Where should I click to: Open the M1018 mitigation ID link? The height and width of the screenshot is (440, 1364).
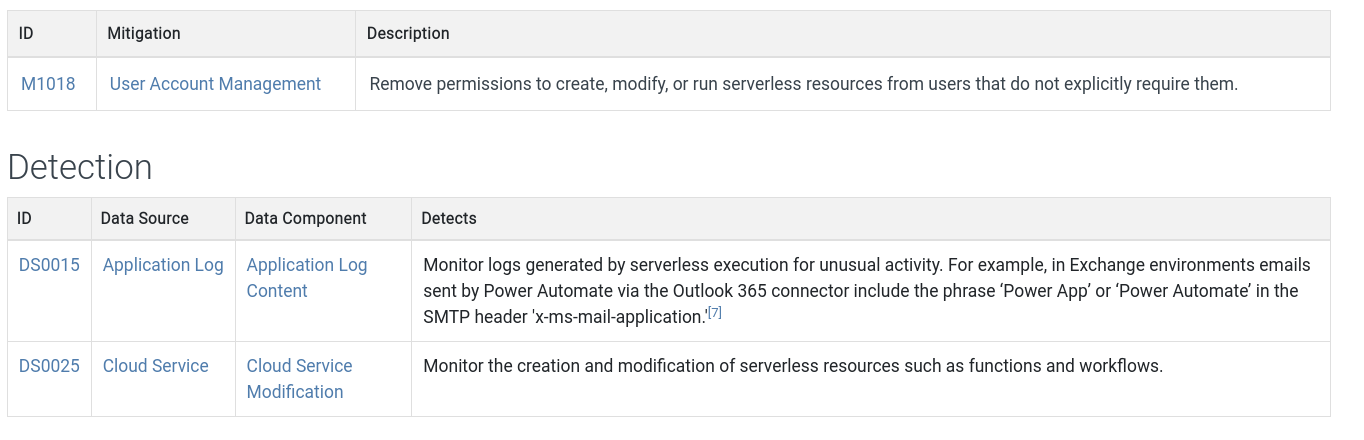pyautogui.click(x=48, y=84)
